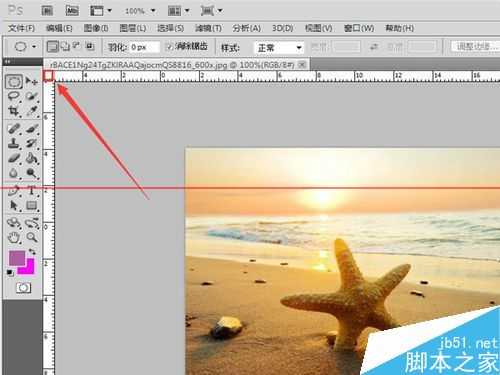Viewport: 500px width, 375px height.
Task: Select the Hand tool
Action: click(x=14, y=238)
